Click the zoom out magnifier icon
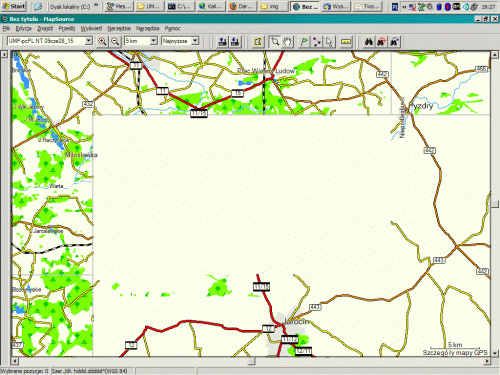Viewport: 500px width, 375px height. tap(115, 41)
